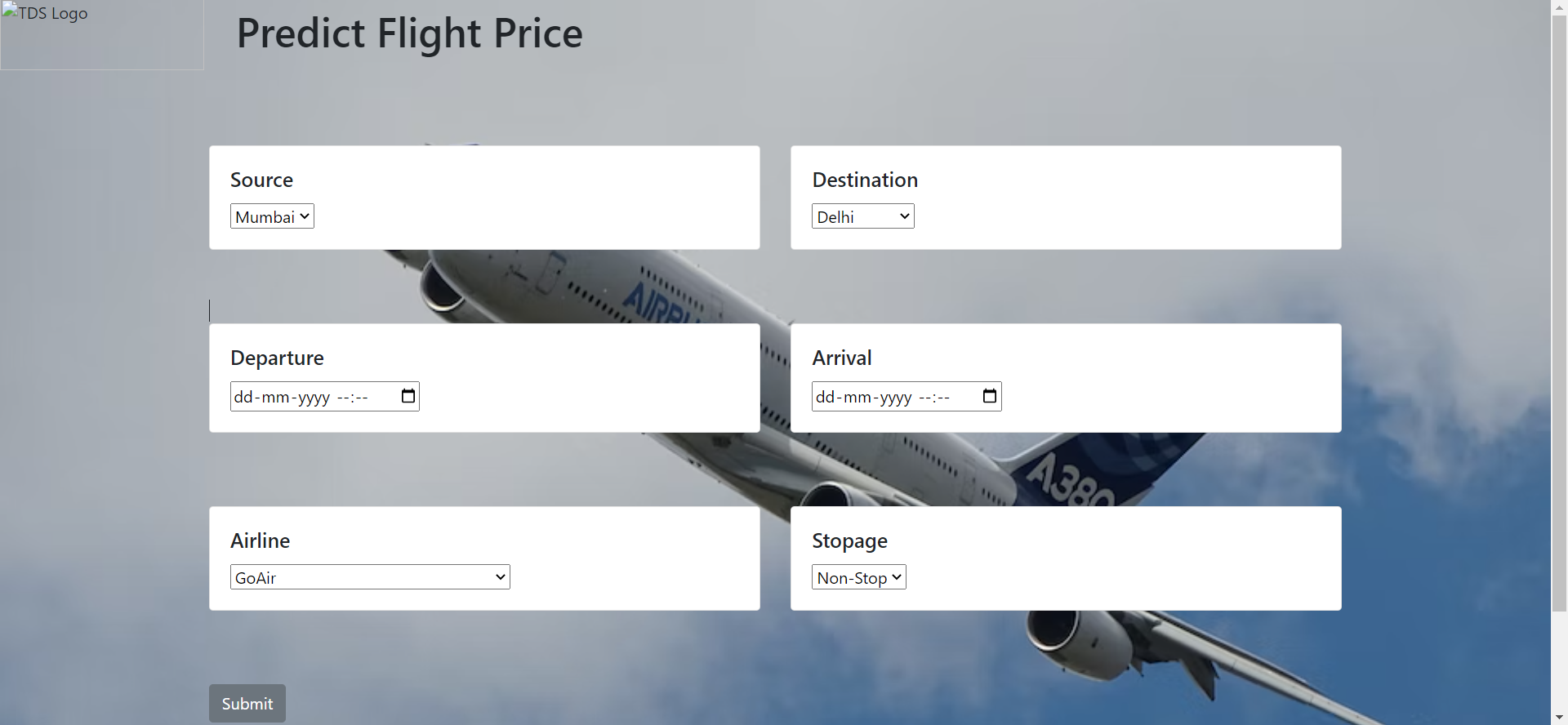
Task: Open the Arrival date calendar picker
Action: pos(989,396)
